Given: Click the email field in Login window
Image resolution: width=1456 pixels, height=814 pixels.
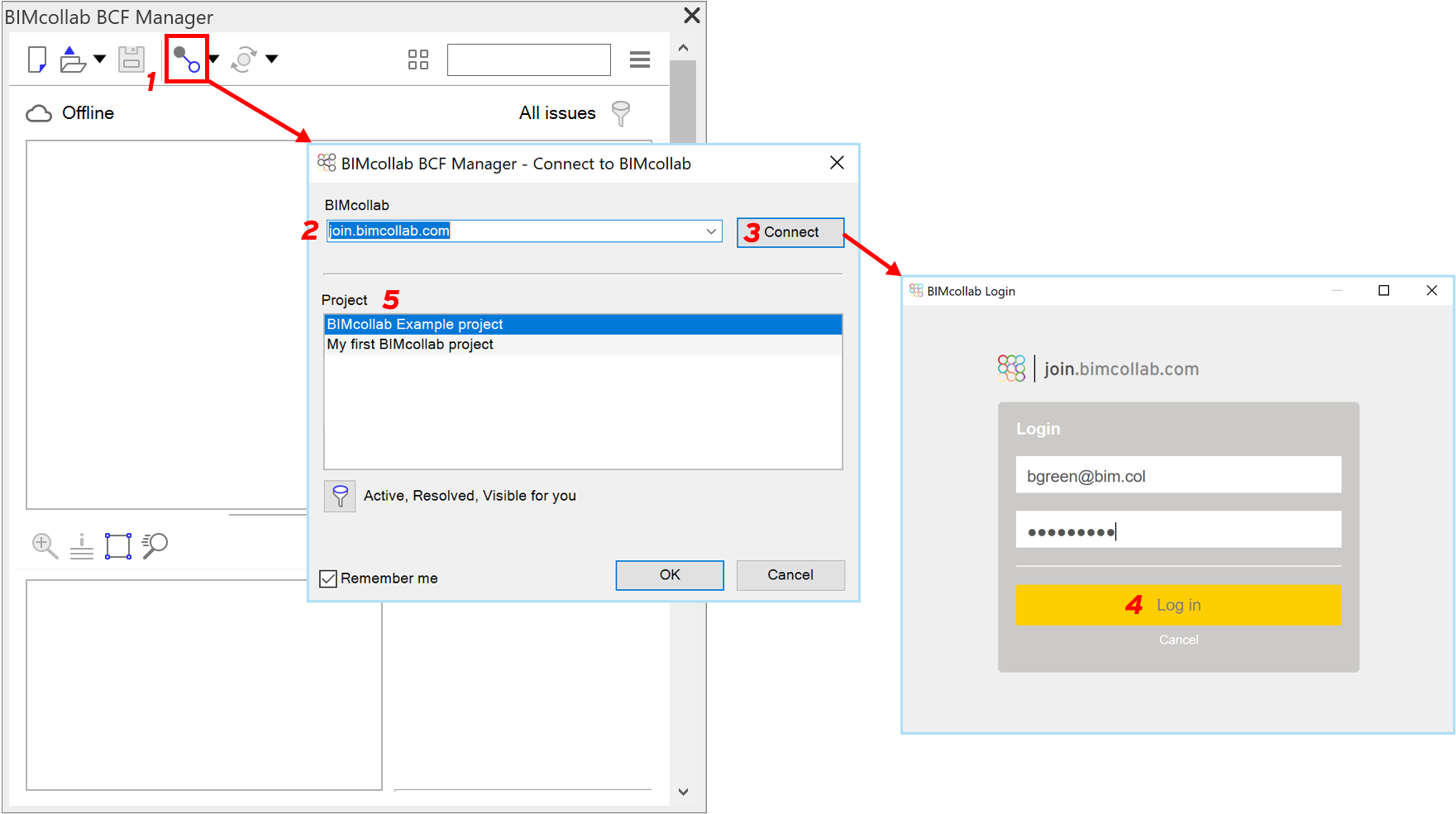Looking at the screenshot, I should (1178, 475).
